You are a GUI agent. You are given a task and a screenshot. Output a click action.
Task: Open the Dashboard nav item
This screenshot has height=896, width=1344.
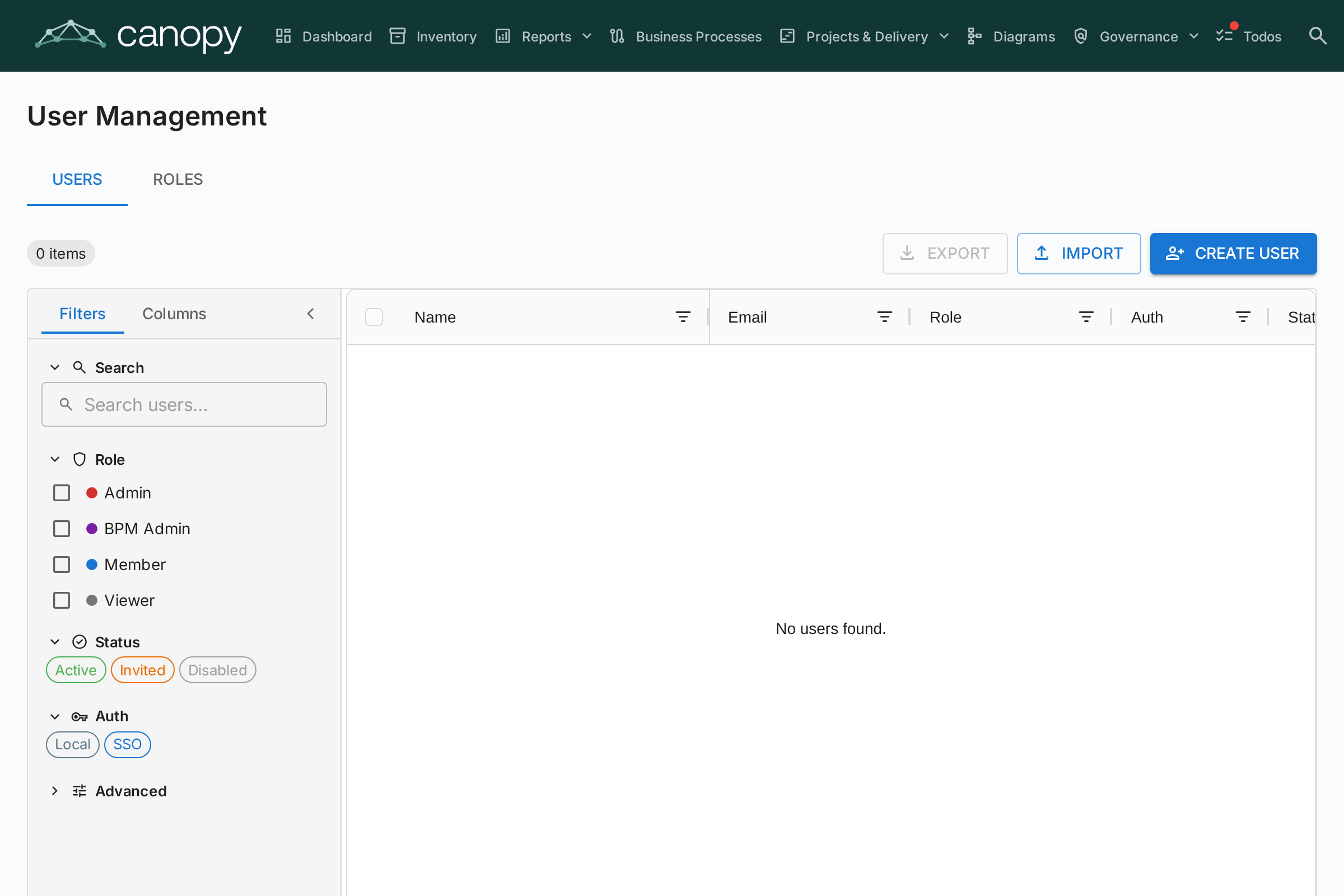(x=324, y=36)
